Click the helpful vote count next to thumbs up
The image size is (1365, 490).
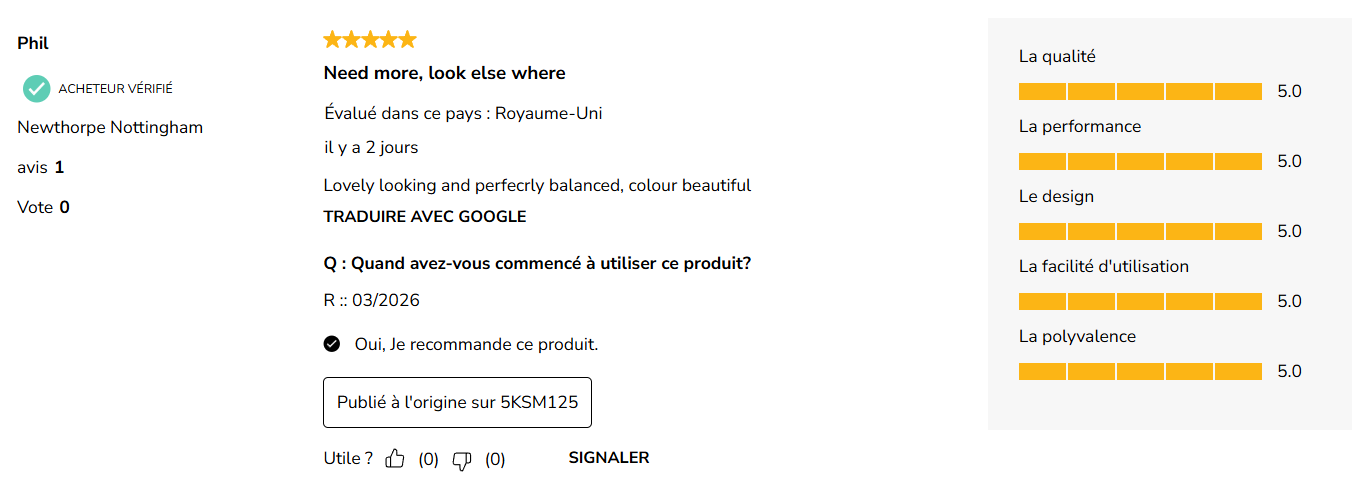(x=428, y=460)
